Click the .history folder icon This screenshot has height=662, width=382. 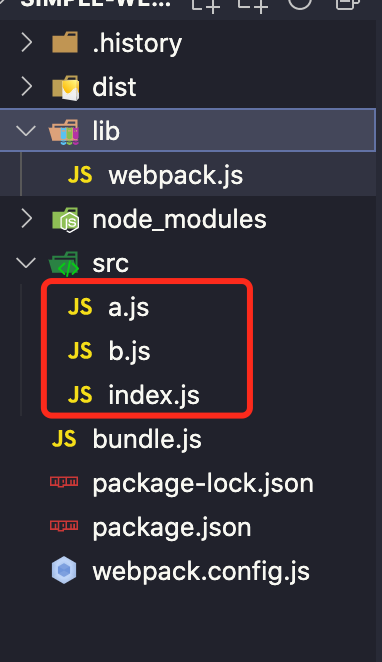point(65,42)
